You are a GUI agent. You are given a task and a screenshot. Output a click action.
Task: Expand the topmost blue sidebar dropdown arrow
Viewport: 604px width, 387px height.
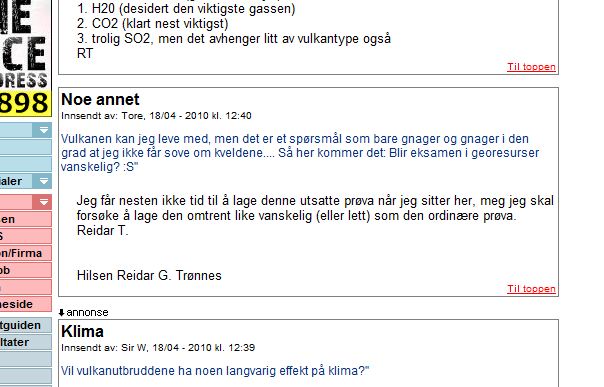[x=44, y=130]
